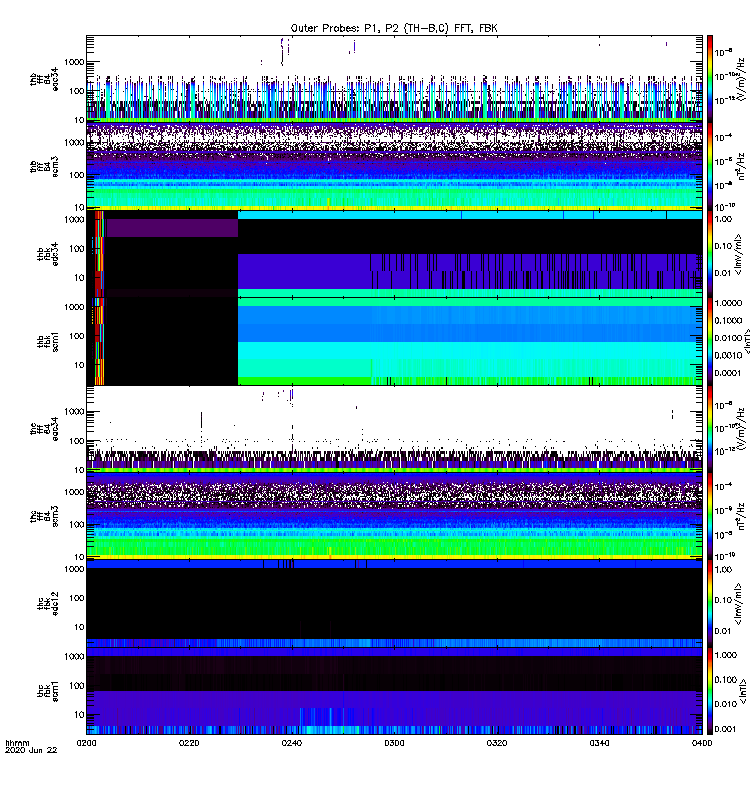Click the '0.010' color scale value

[x=726, y=704]
